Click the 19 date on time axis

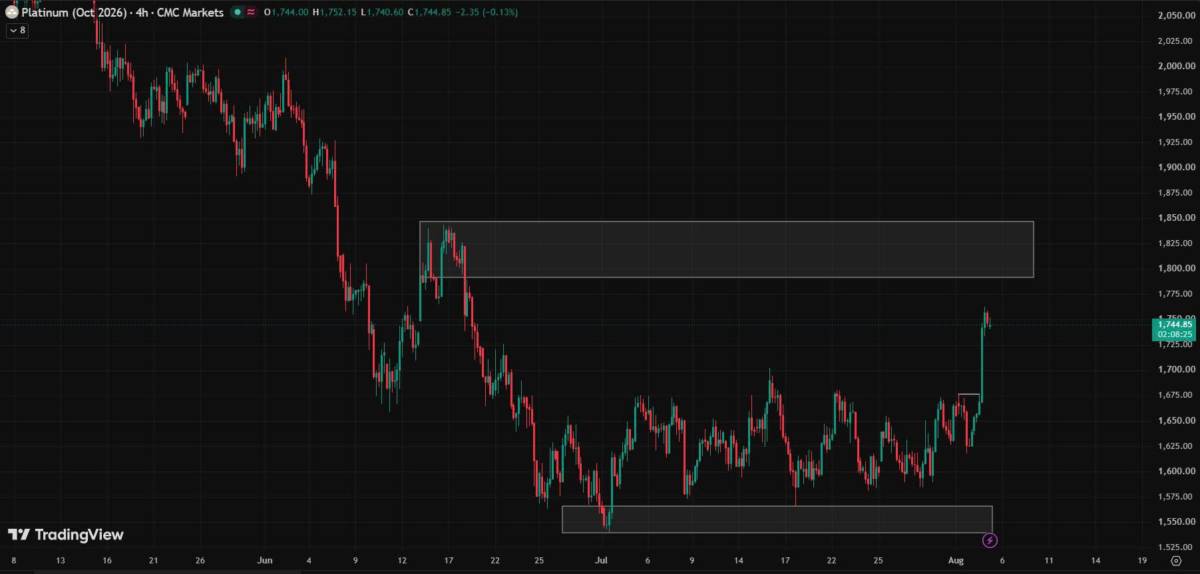click(1141, 561)
